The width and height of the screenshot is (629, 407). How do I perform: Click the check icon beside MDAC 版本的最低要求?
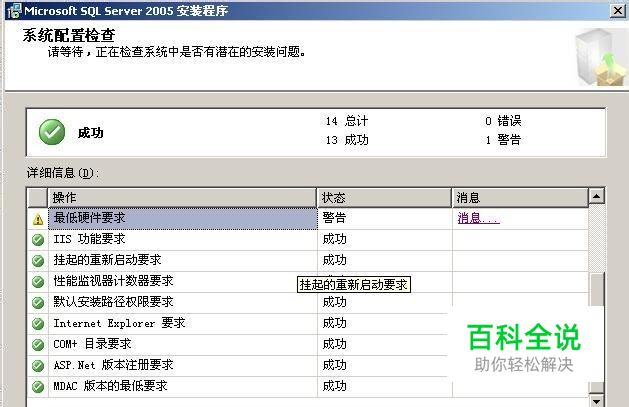[x=38, y=387]
